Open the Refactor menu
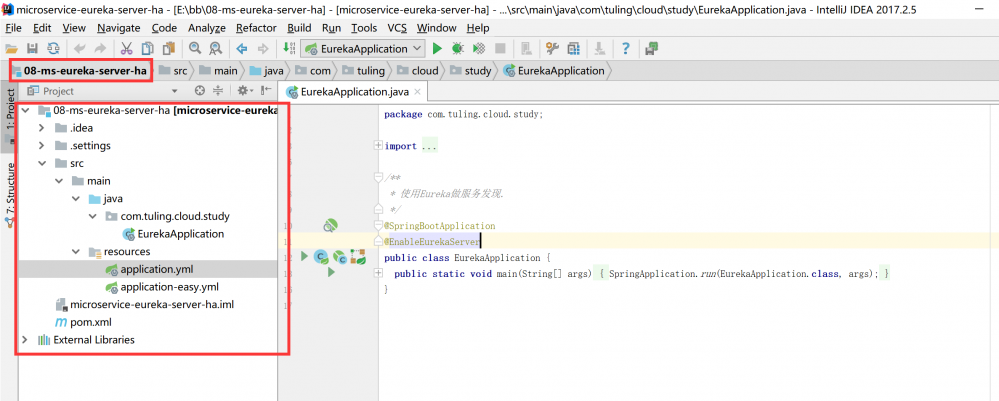This screenshot has width=999, height=401. coord(256,28)
